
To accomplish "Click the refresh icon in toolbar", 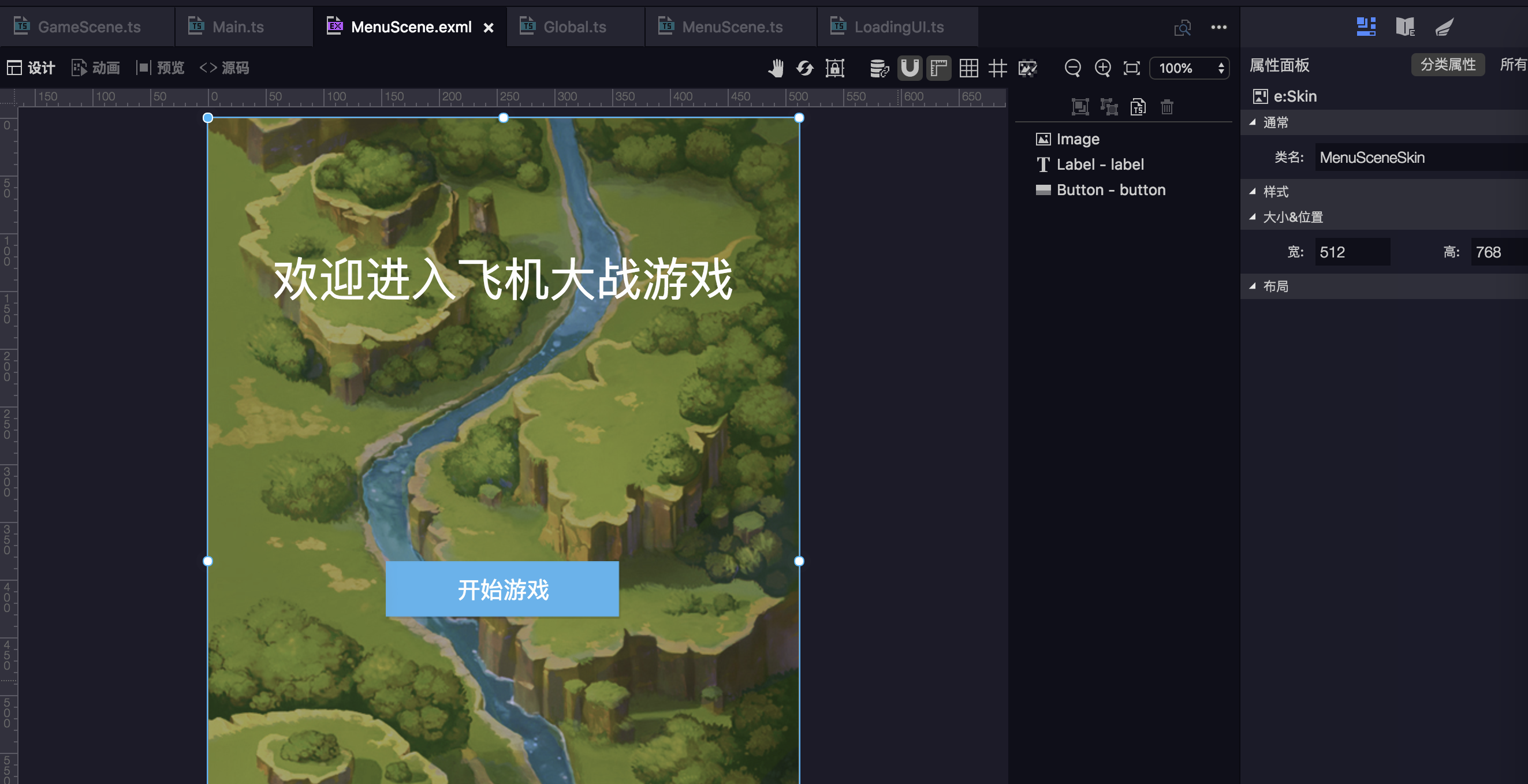I will (804, 68).
